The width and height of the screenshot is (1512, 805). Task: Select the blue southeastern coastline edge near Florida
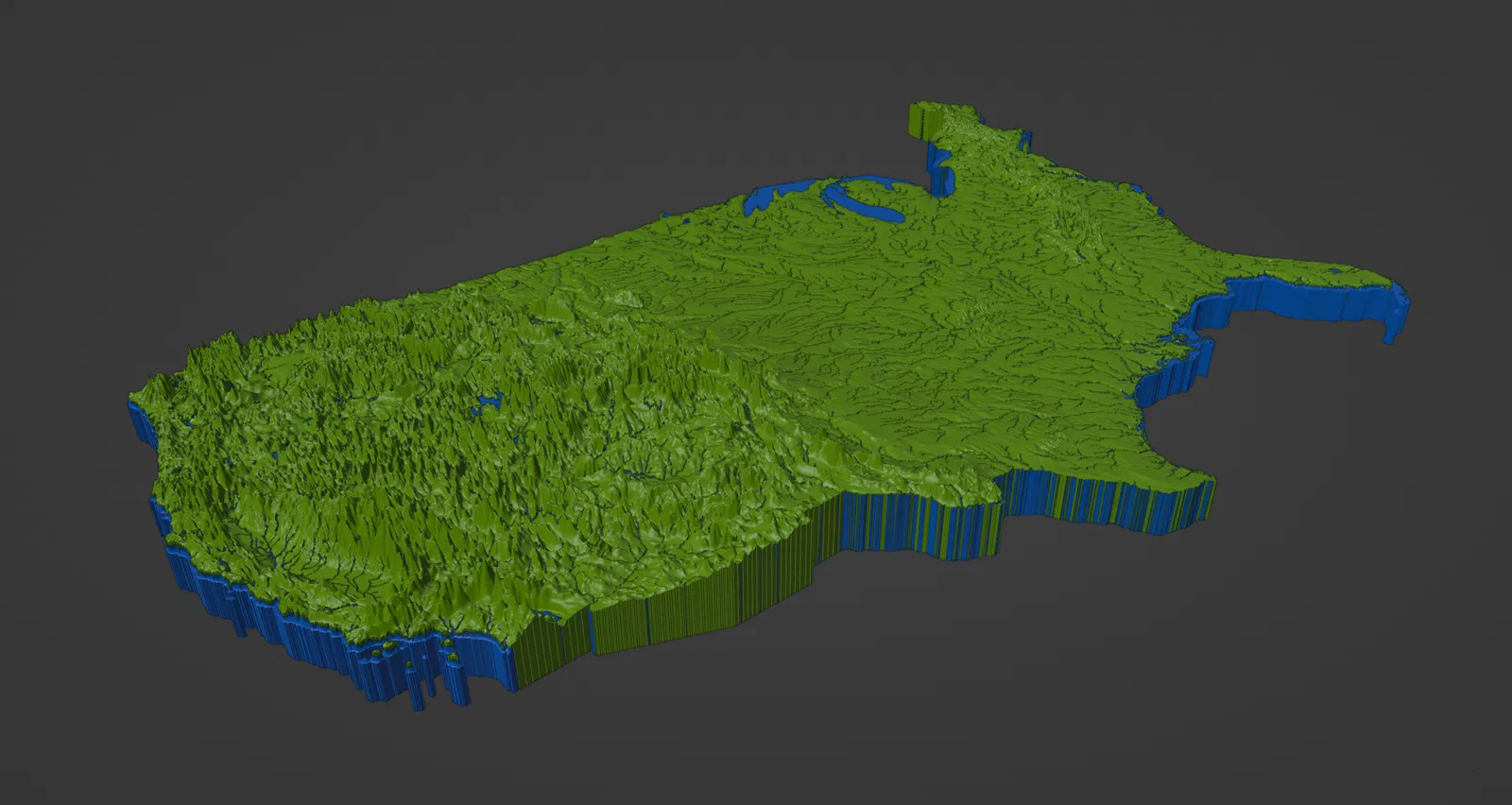click(x=1181, y=350)
